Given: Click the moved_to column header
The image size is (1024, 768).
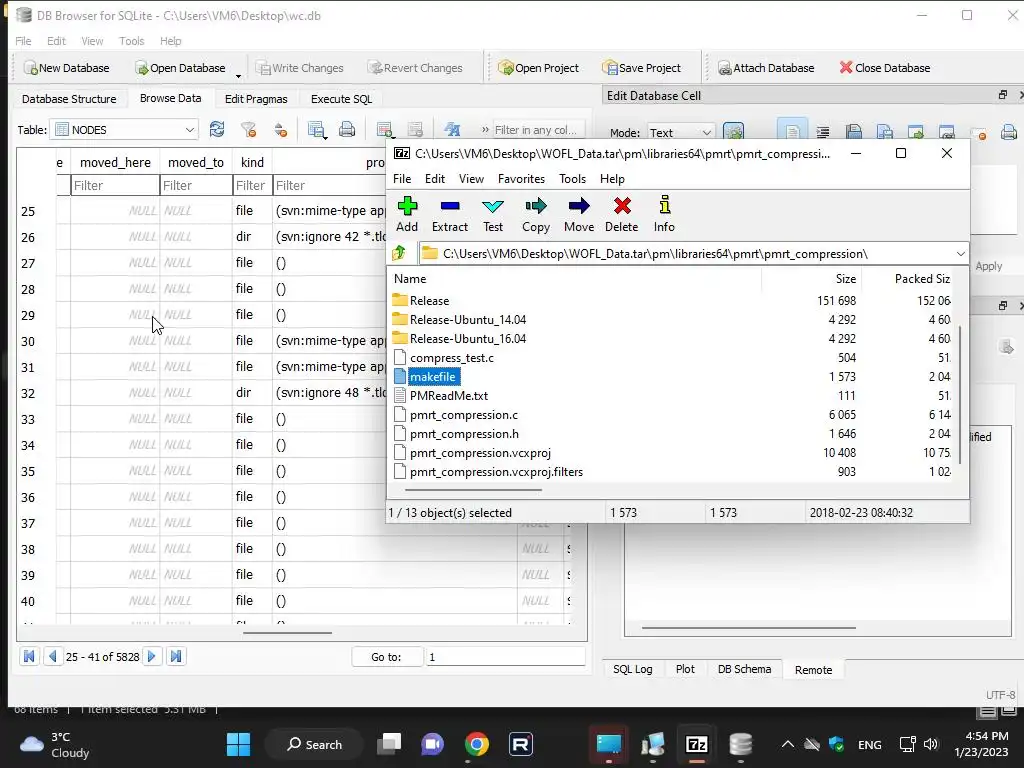Looking at the screenshot, I should [196, 163].
